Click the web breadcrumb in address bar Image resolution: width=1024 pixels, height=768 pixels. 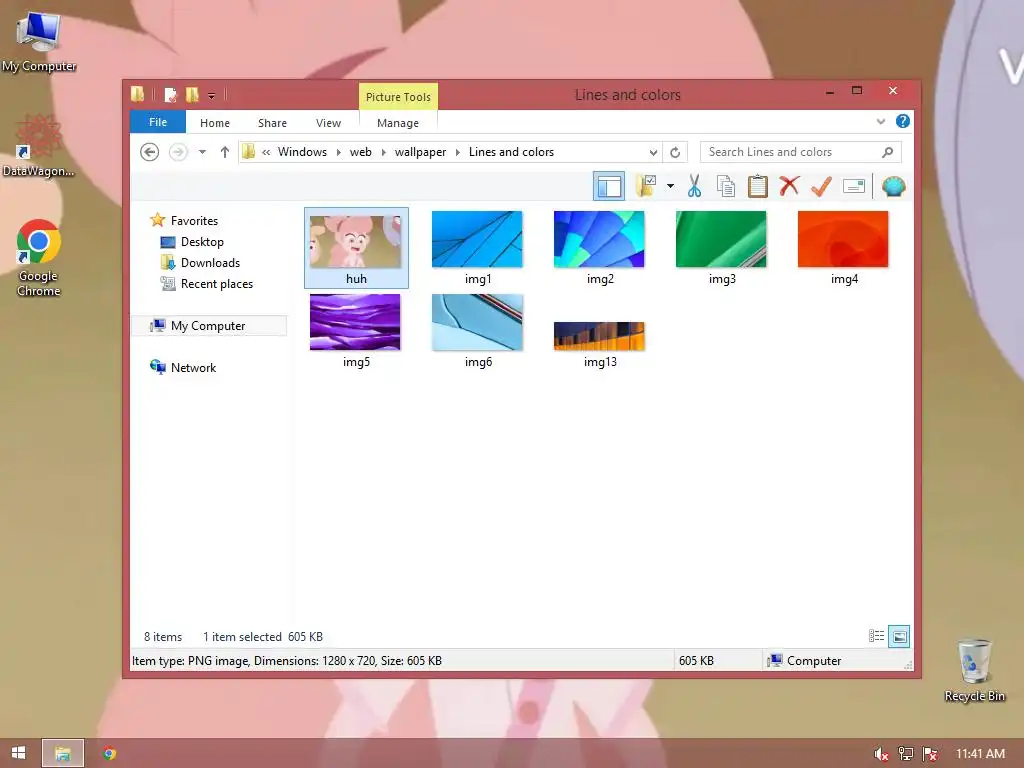[x=360, y=152]
